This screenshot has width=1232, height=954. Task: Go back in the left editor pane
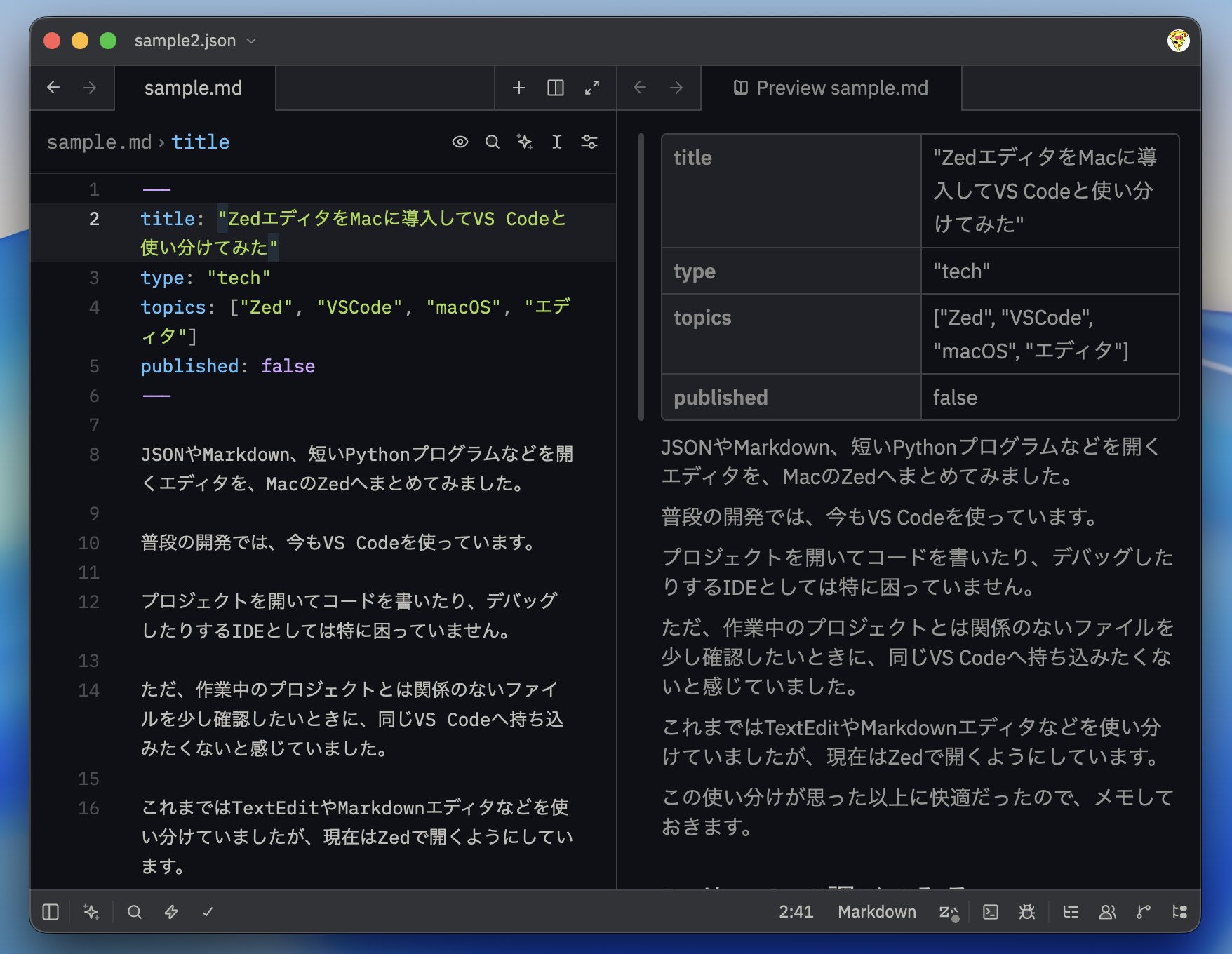pyautogui.click(x=53, y=88)
